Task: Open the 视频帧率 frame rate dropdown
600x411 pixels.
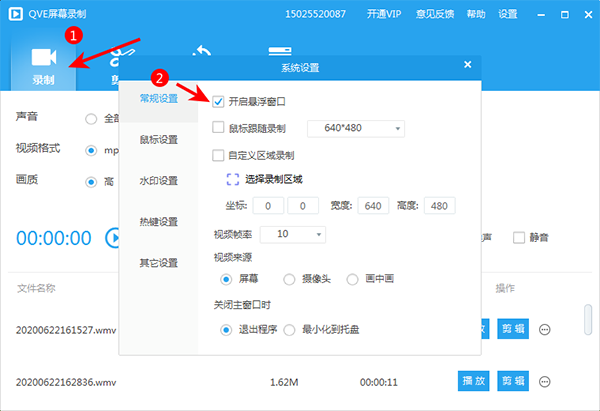Action: pyautogui.click(x=318, y=234)
